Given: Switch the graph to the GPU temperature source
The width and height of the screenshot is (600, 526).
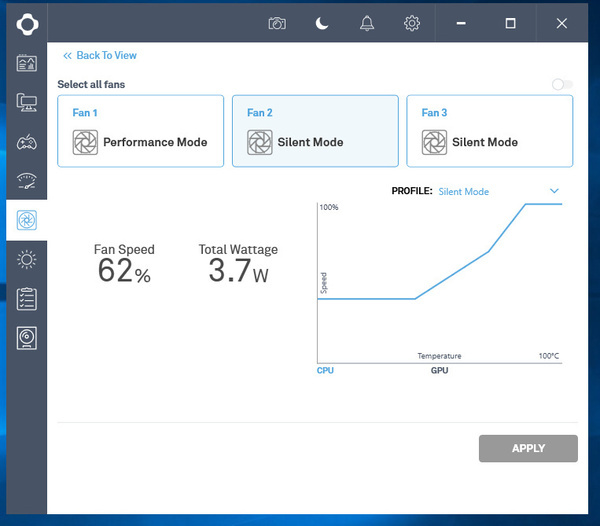Looking at the screenshot, I should click(439, 370).
